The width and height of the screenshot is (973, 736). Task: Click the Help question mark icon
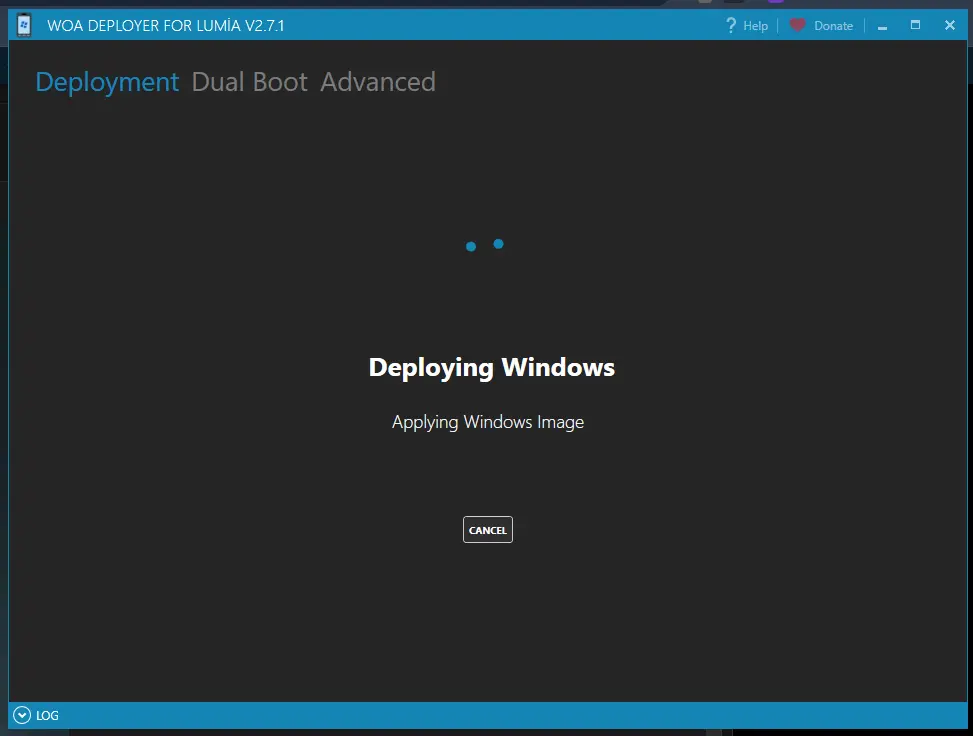click(731, 25)
